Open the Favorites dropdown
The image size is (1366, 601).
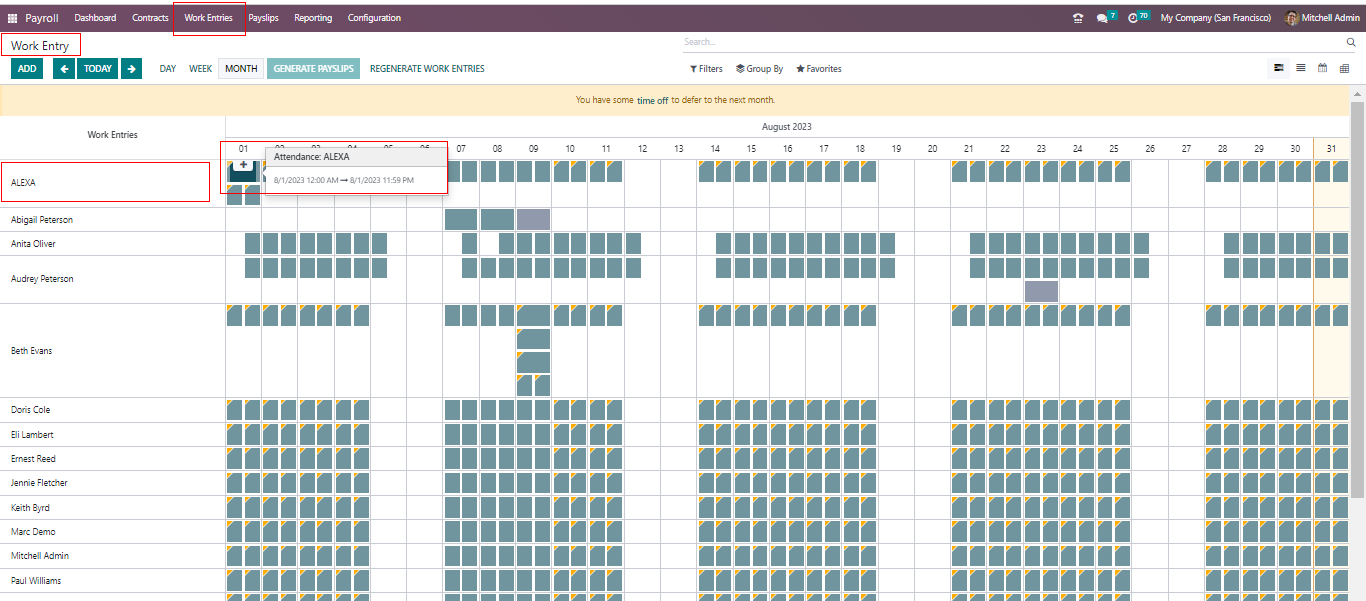click(818, 69)
